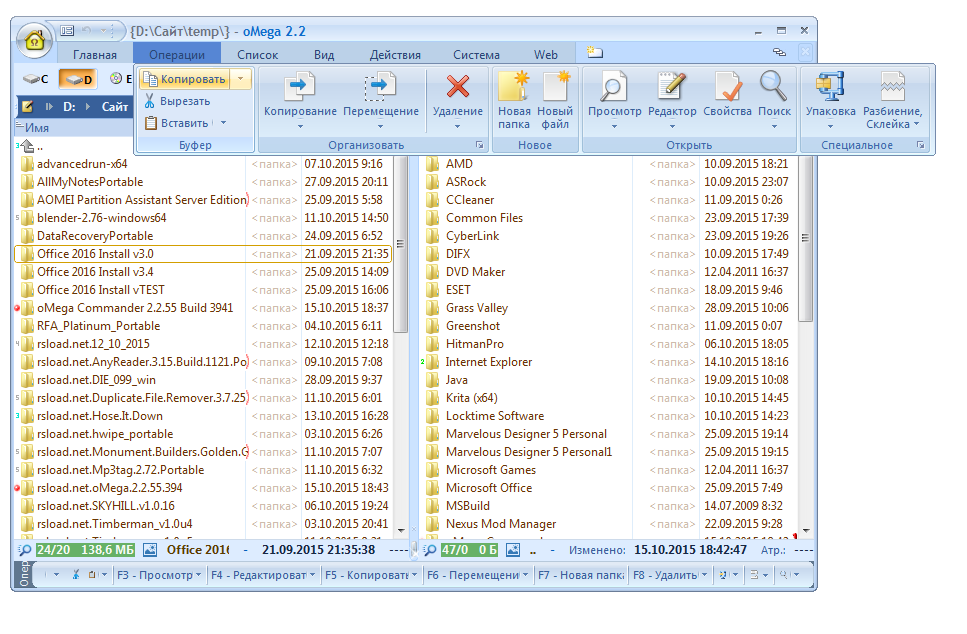
Task: Select drive D icon
Action: coord(79,79)
